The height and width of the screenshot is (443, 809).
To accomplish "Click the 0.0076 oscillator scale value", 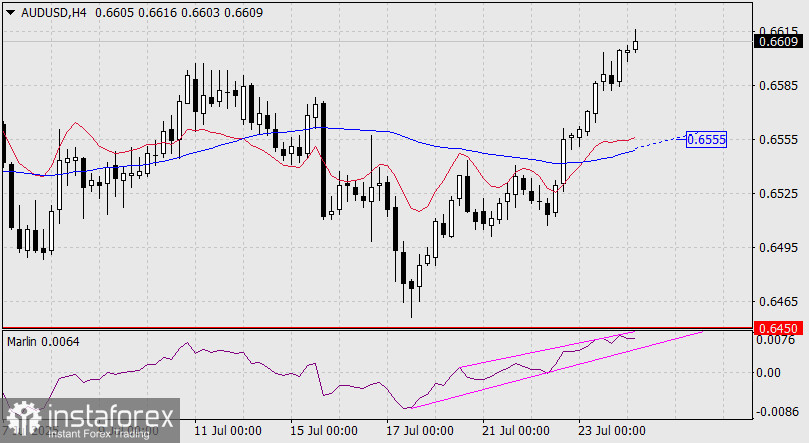I will [x=775, y=340].
